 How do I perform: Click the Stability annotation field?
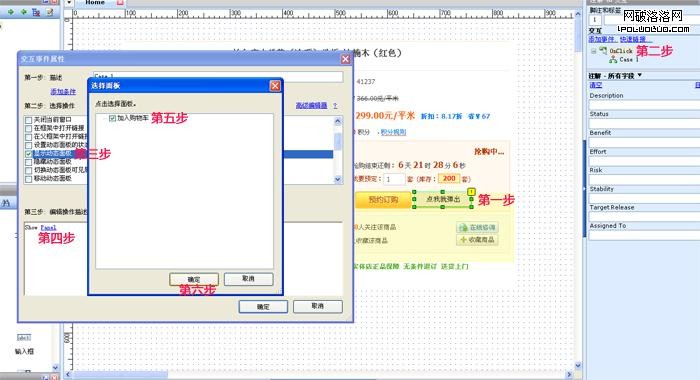(x=645, y=198)
